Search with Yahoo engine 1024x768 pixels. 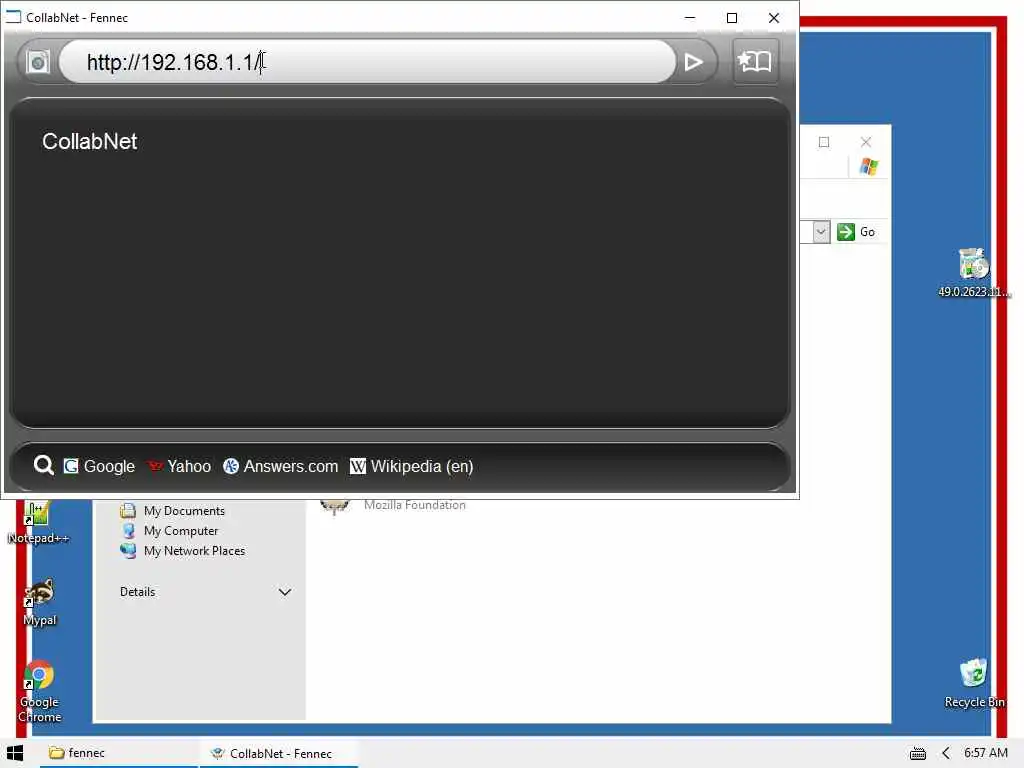pyautogui.click(x=180, y=466)
